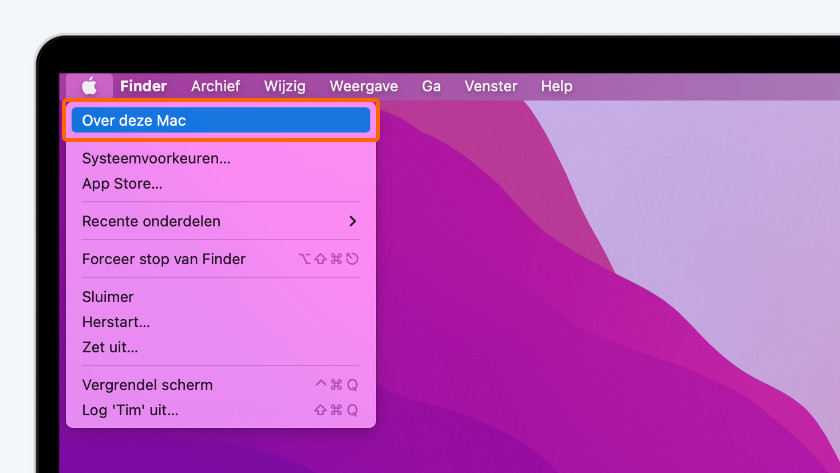The image size is (840, 473).
Task: Open the Weergave menu
Action: (x=364, y=86)
